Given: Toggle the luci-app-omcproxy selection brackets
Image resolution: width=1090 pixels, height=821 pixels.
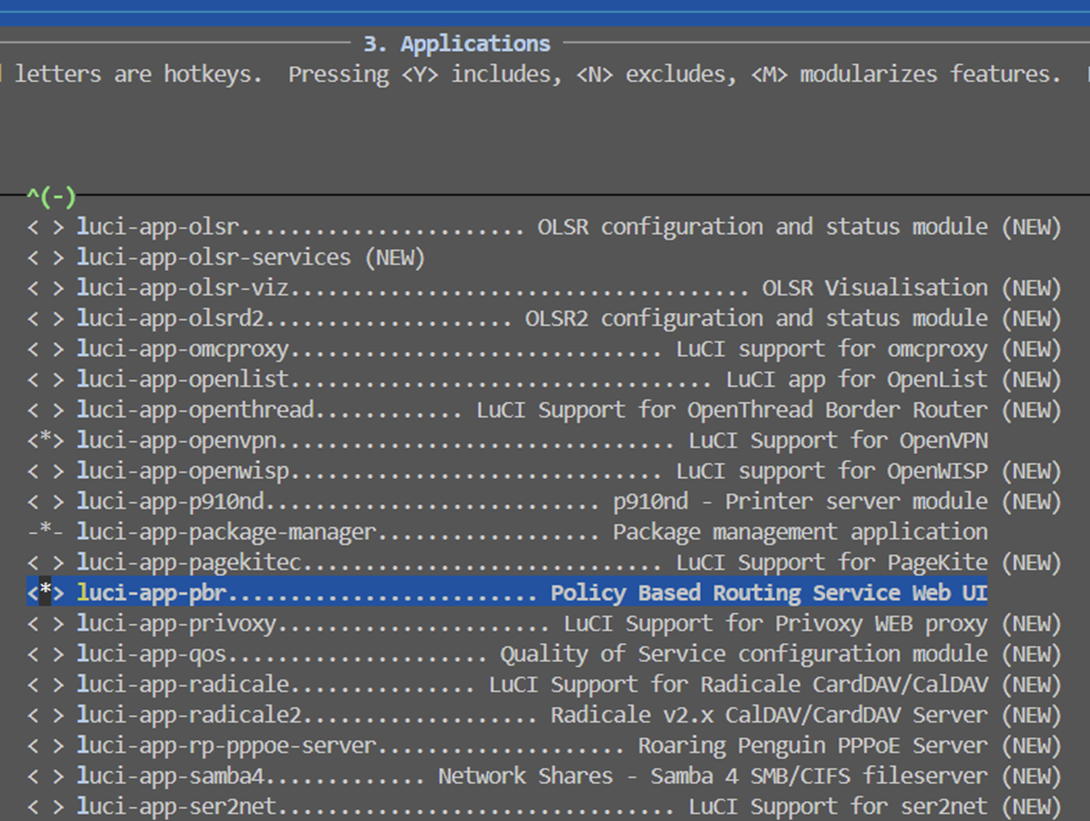Looking at the screenshot, I should click(46, 350).
